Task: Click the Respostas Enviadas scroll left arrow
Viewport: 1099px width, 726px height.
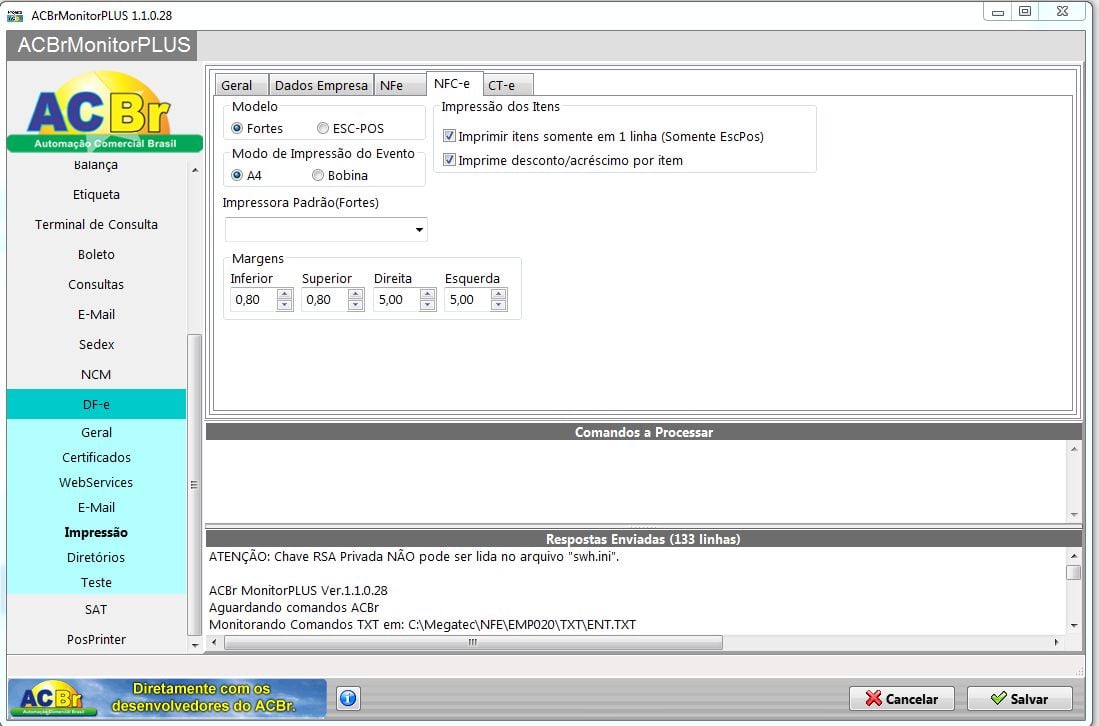Action: tap(214, 642)
